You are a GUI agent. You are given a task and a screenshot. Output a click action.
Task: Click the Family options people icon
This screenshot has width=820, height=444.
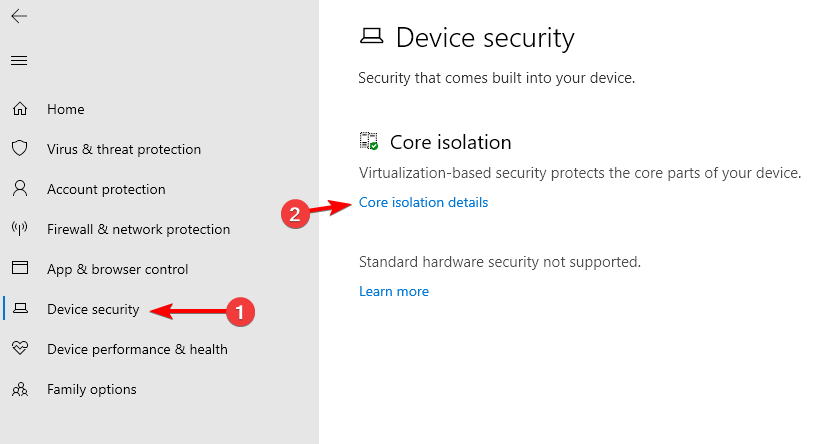tap(20, 389)
